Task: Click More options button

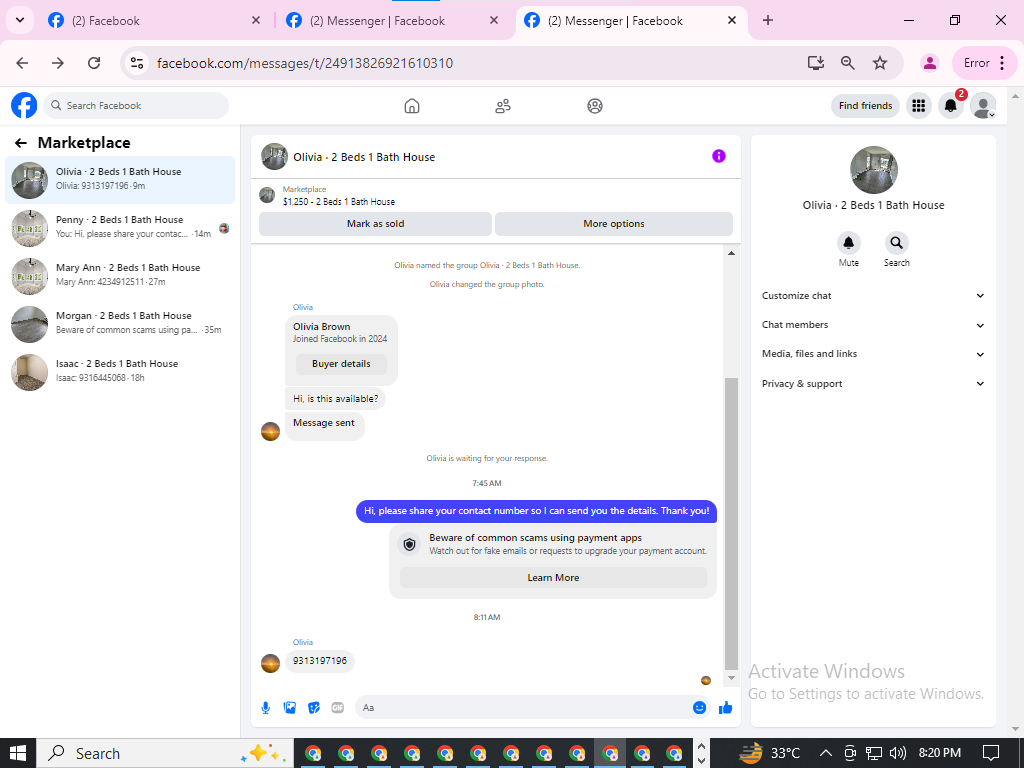Action: tap(613, 223)
